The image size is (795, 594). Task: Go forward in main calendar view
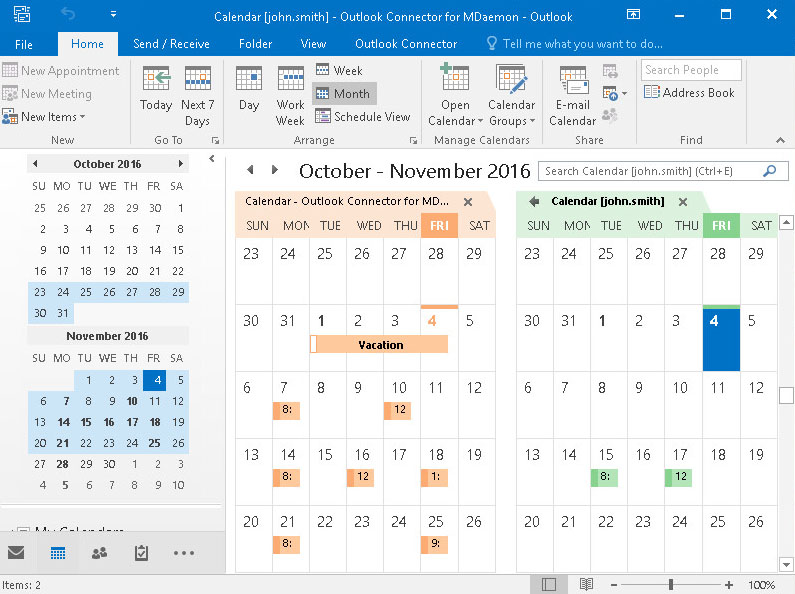click(x=274, y=170)
